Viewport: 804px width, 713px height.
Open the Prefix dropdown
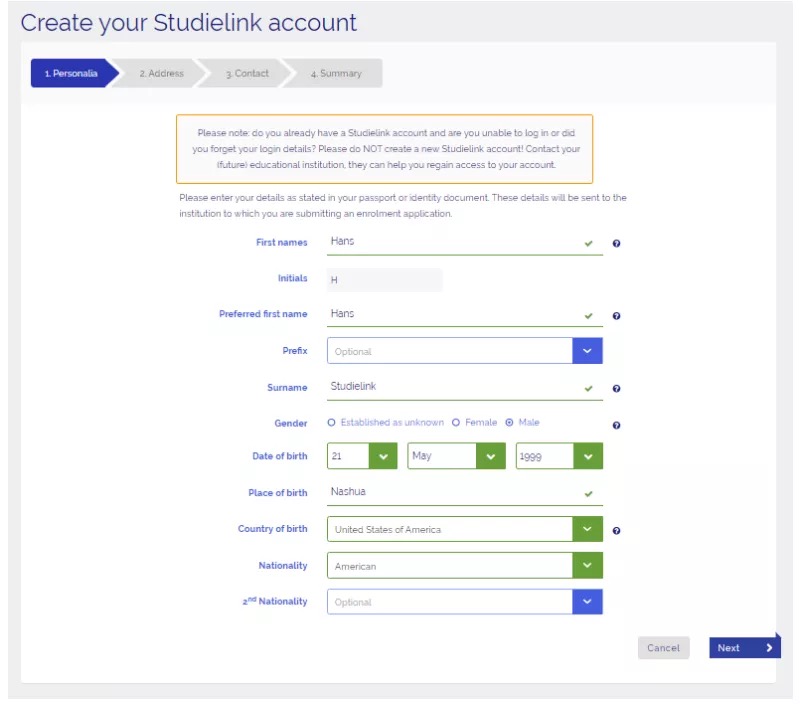(465, 351)
